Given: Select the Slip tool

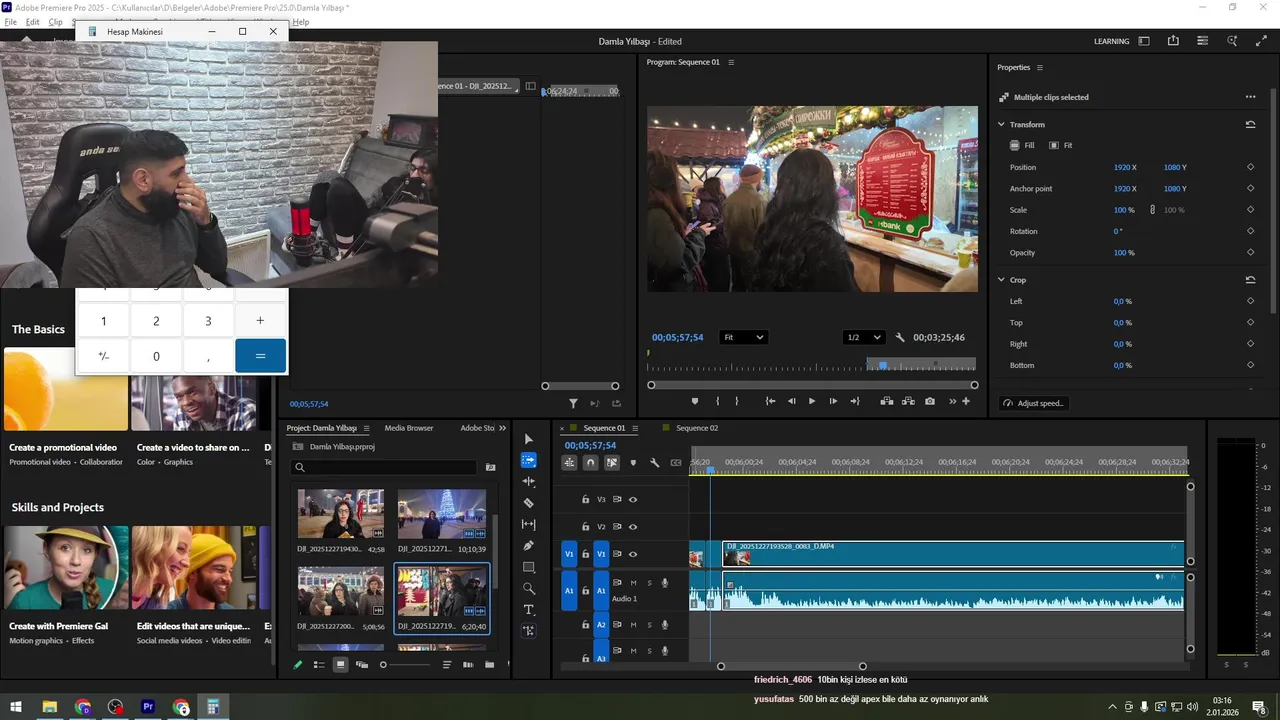Looking at the screenshot, I should point(529,524).
